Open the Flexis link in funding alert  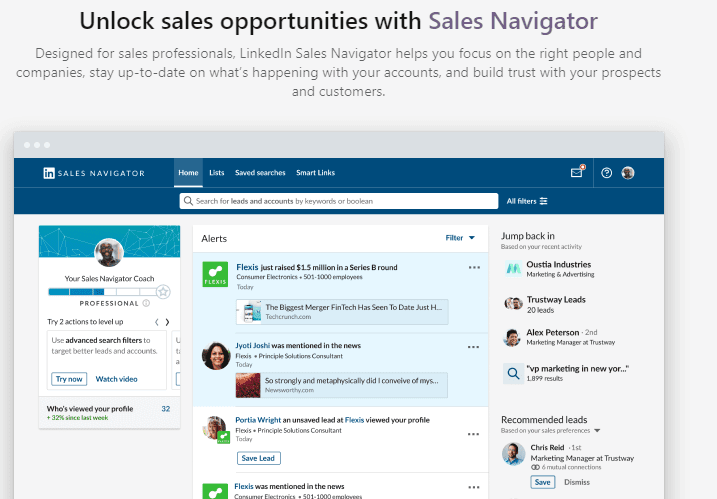pos(247,267)
